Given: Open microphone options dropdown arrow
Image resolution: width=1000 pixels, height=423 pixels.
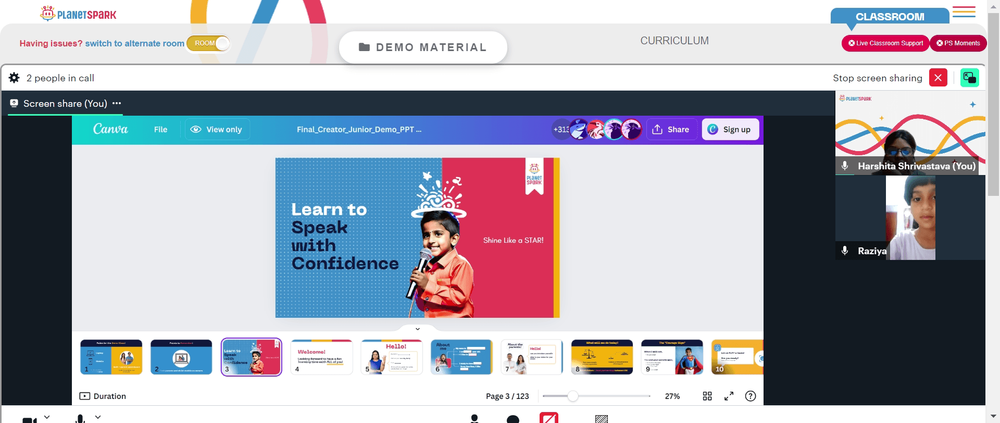Looking at the screenshot, I should pyautogui.click(x=98, y=417).
